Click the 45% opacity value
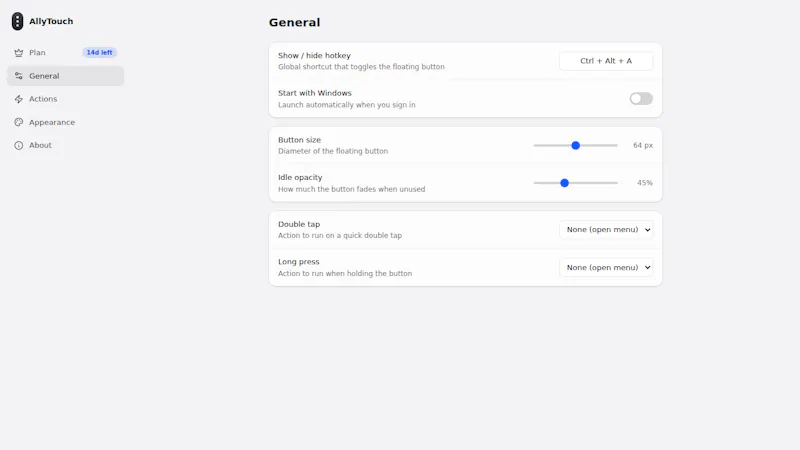 644,183
